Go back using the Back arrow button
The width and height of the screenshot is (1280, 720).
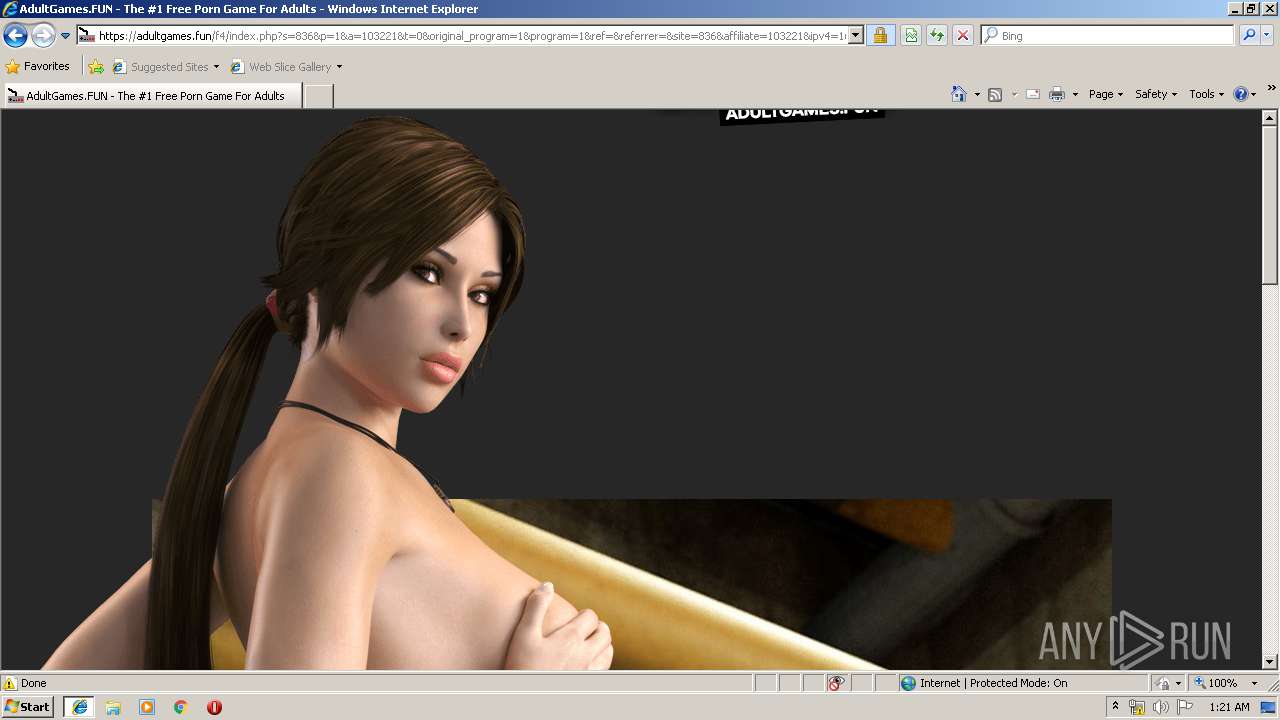[15, 36]
